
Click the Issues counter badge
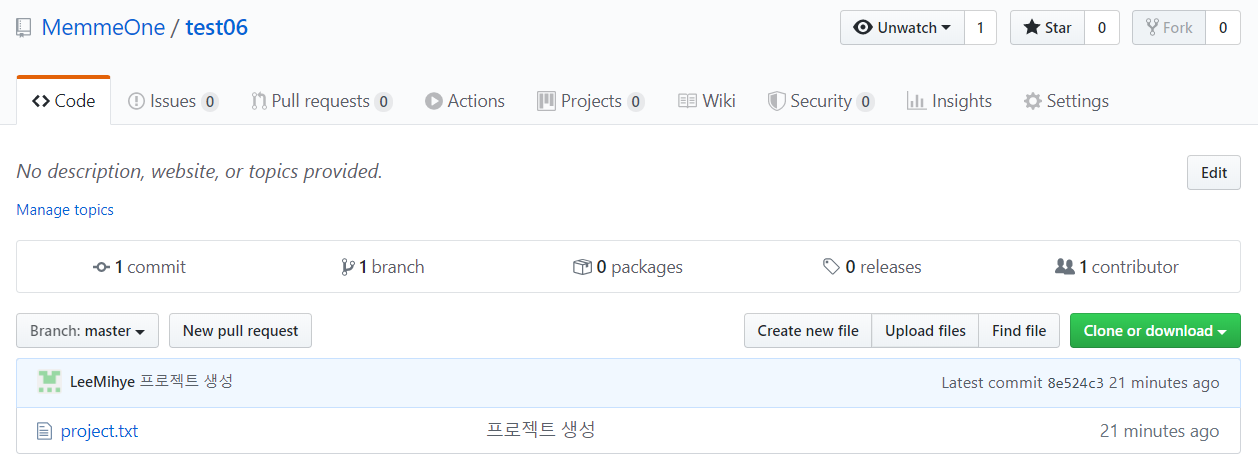click(209, 102)
